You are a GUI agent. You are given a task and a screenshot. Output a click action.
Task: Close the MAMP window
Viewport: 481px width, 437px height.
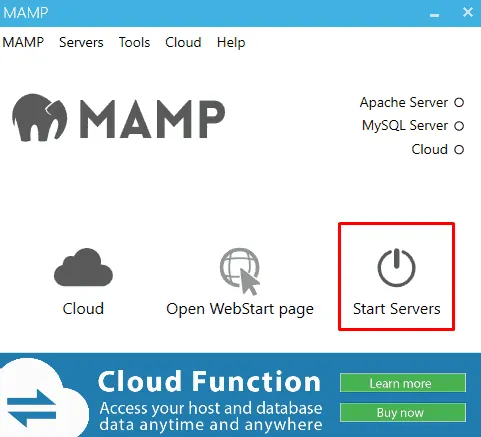click(468, 12)
